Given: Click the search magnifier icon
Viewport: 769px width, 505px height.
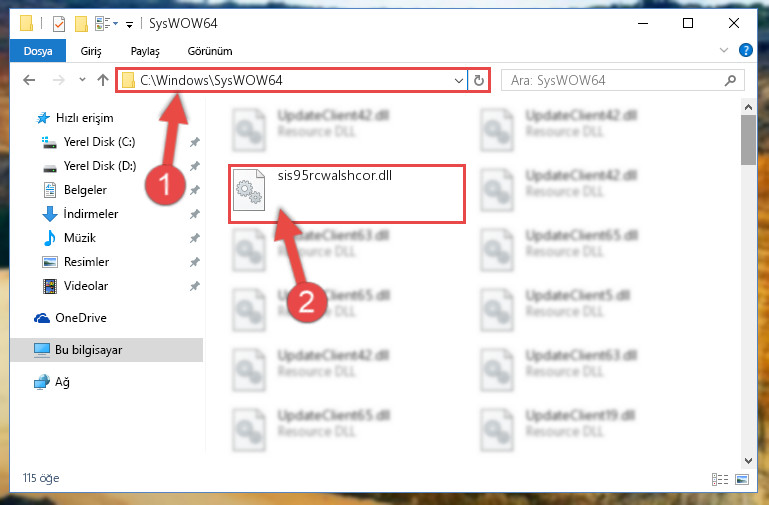Looking at the screenshot, I should click(x=730, y=80).
